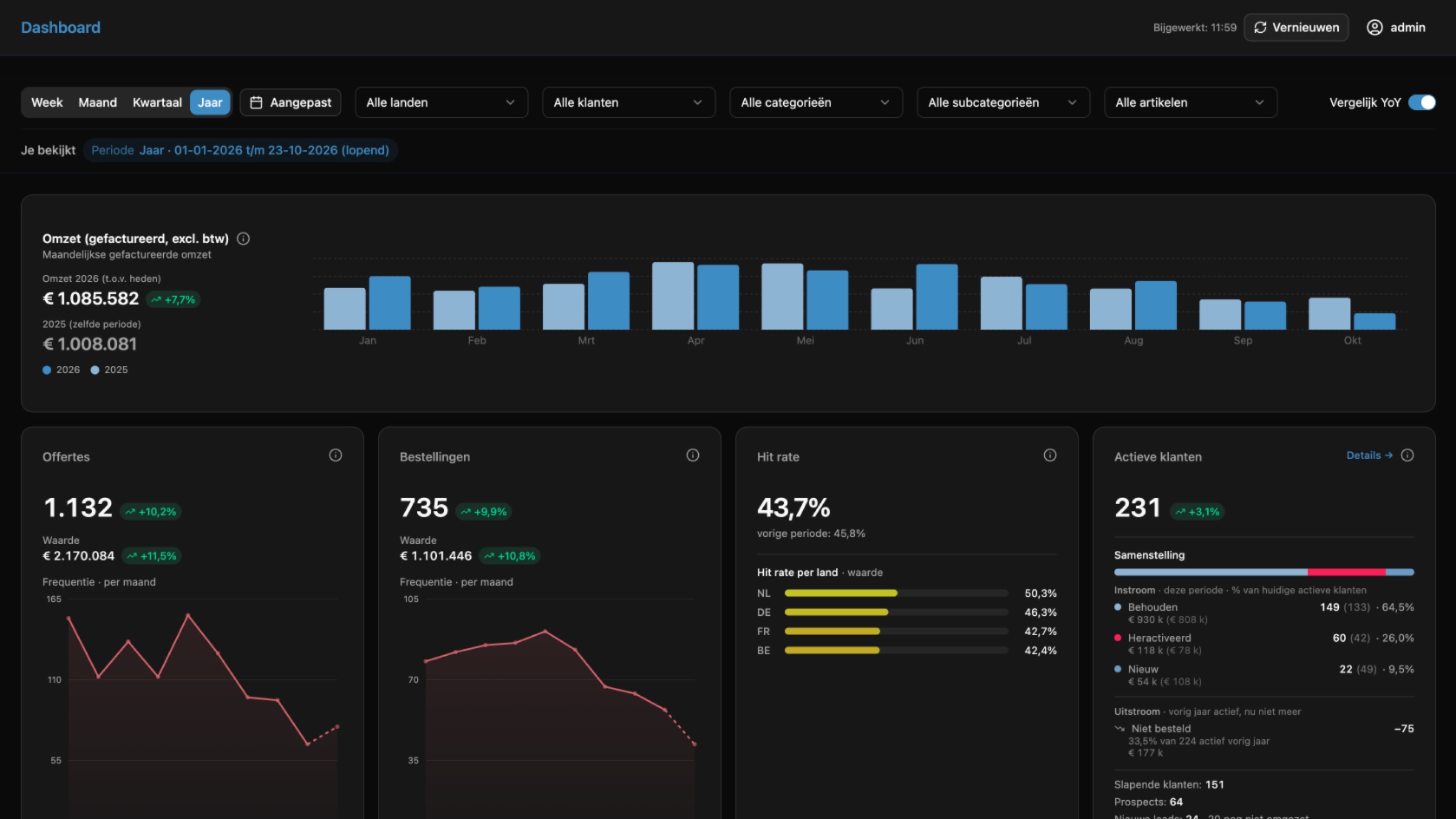Viewport: 1456px width, 819px height.
Task: Toggle the 2026 legend series
Action: tap(61, 369)
